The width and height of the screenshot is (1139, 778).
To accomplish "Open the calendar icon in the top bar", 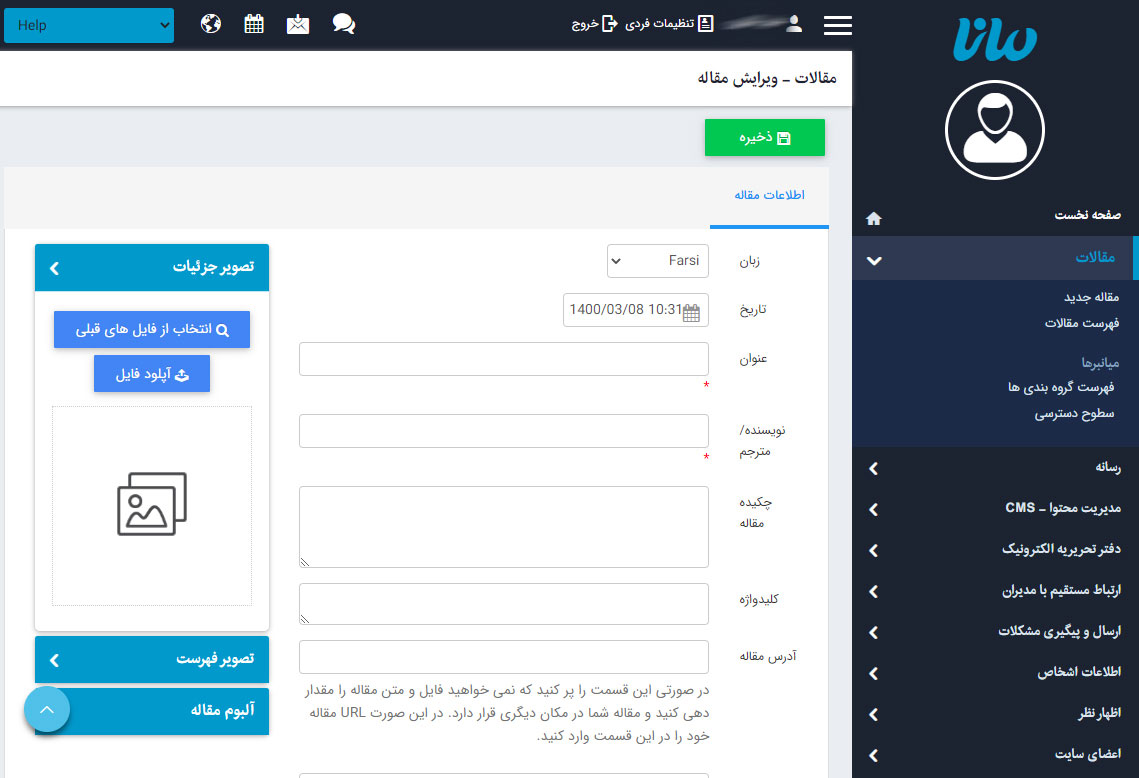I will tap(254, 23).
